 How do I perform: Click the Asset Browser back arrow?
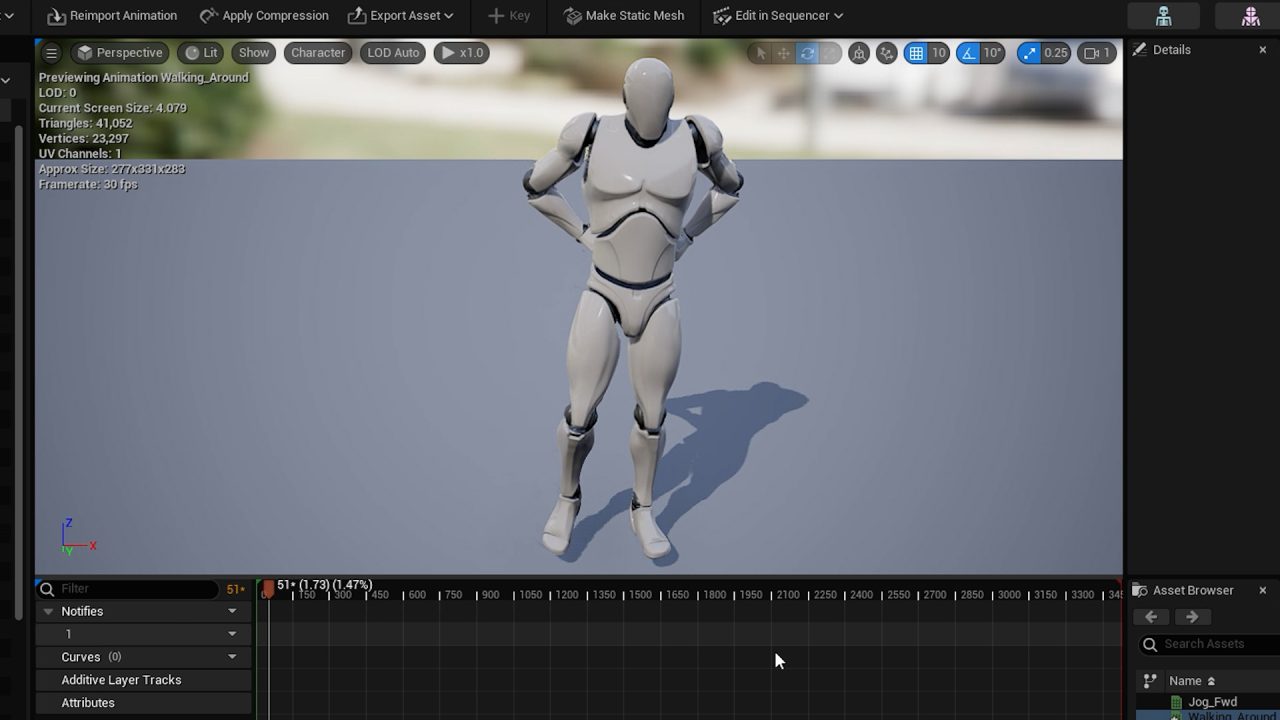1150,616
